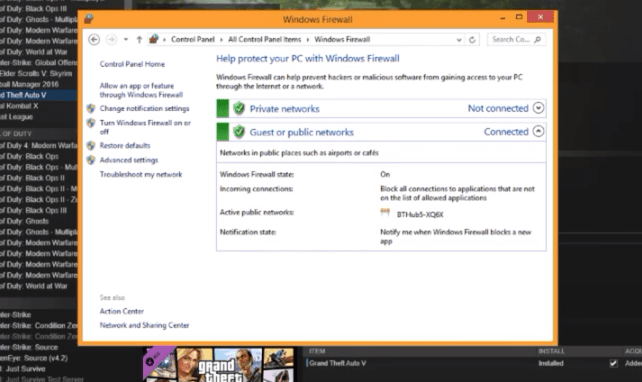Click shield icon beside Turn Windows Firewall on or off
The width and height of the screenshot is (642, 382).
(x=91, y=123)
